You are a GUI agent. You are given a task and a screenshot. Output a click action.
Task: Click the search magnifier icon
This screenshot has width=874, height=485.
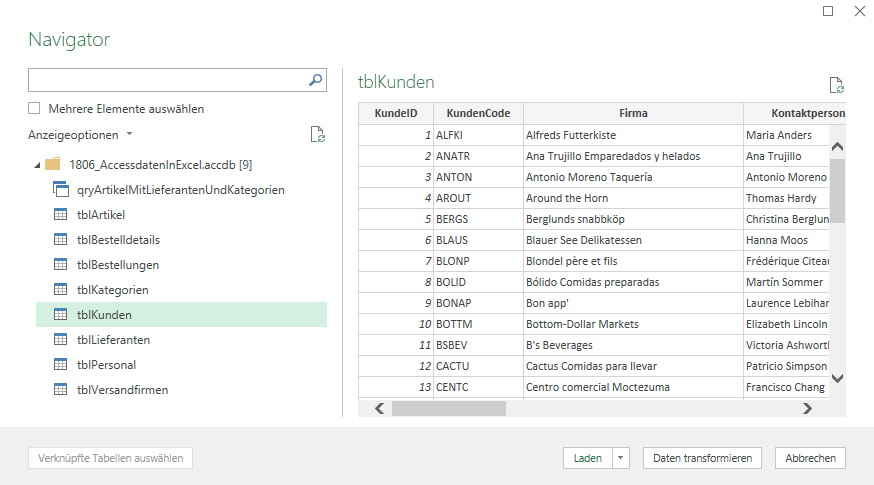315,80
